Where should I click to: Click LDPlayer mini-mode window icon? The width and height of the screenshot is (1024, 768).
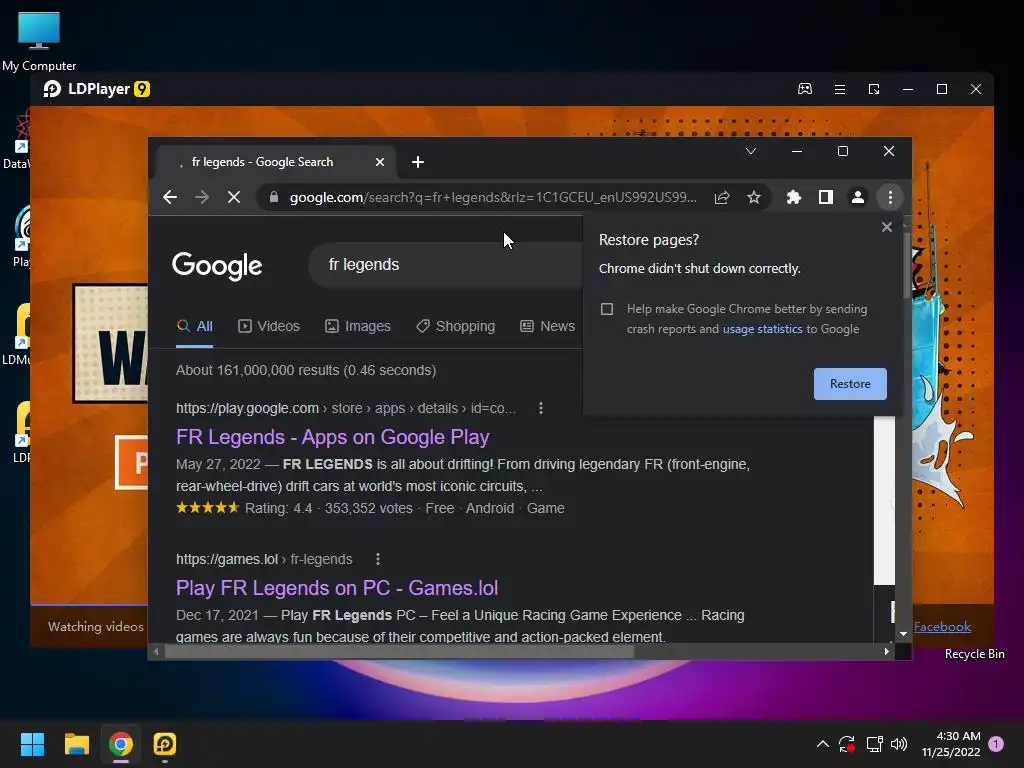click(x=874, y=89)
